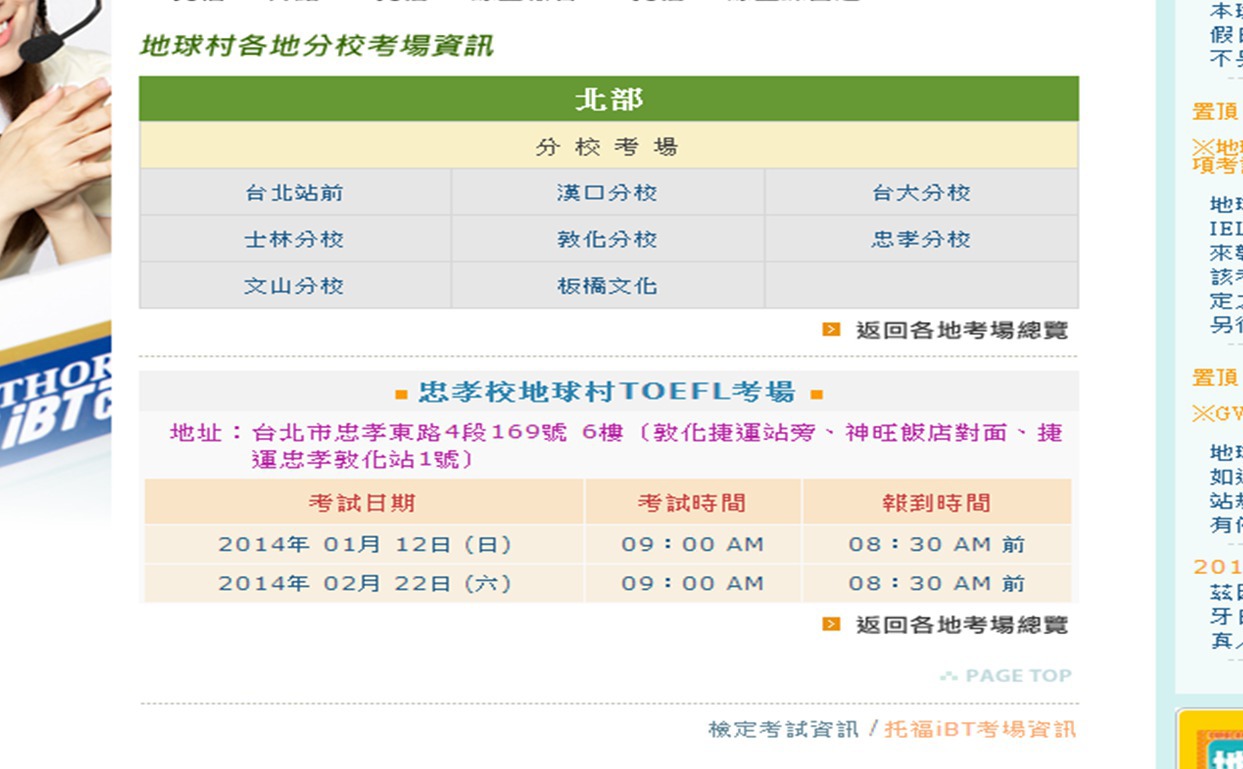Open the 檢定考試資訊 breadcrumb link
Screen dimensions: 1243x769
click(783, 729)
